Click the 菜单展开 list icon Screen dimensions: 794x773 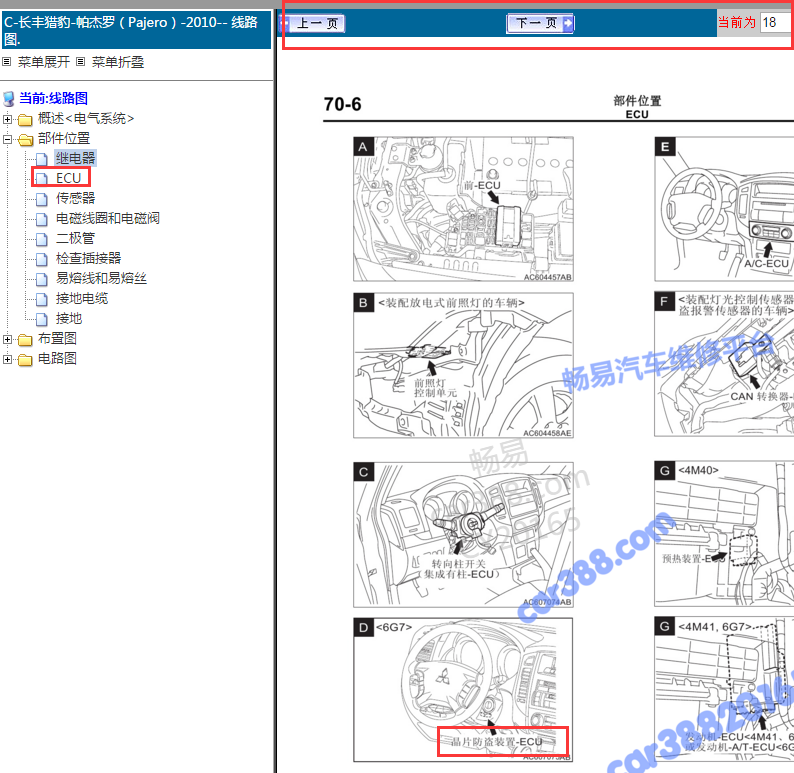(7, 62)
